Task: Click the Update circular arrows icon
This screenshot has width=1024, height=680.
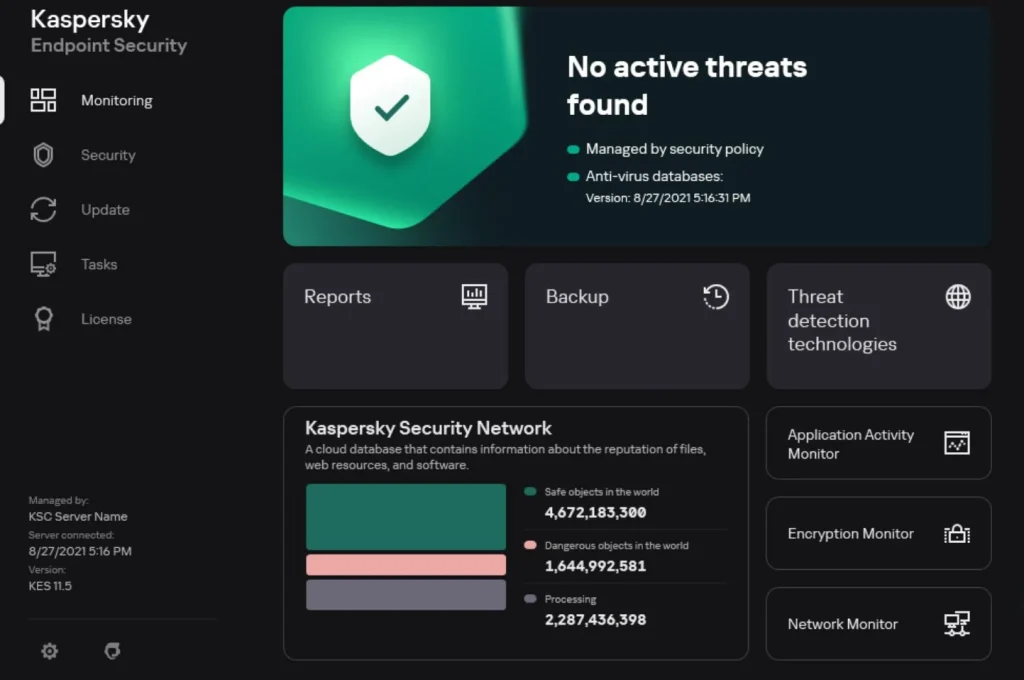Action: click(x=43, y=210)
